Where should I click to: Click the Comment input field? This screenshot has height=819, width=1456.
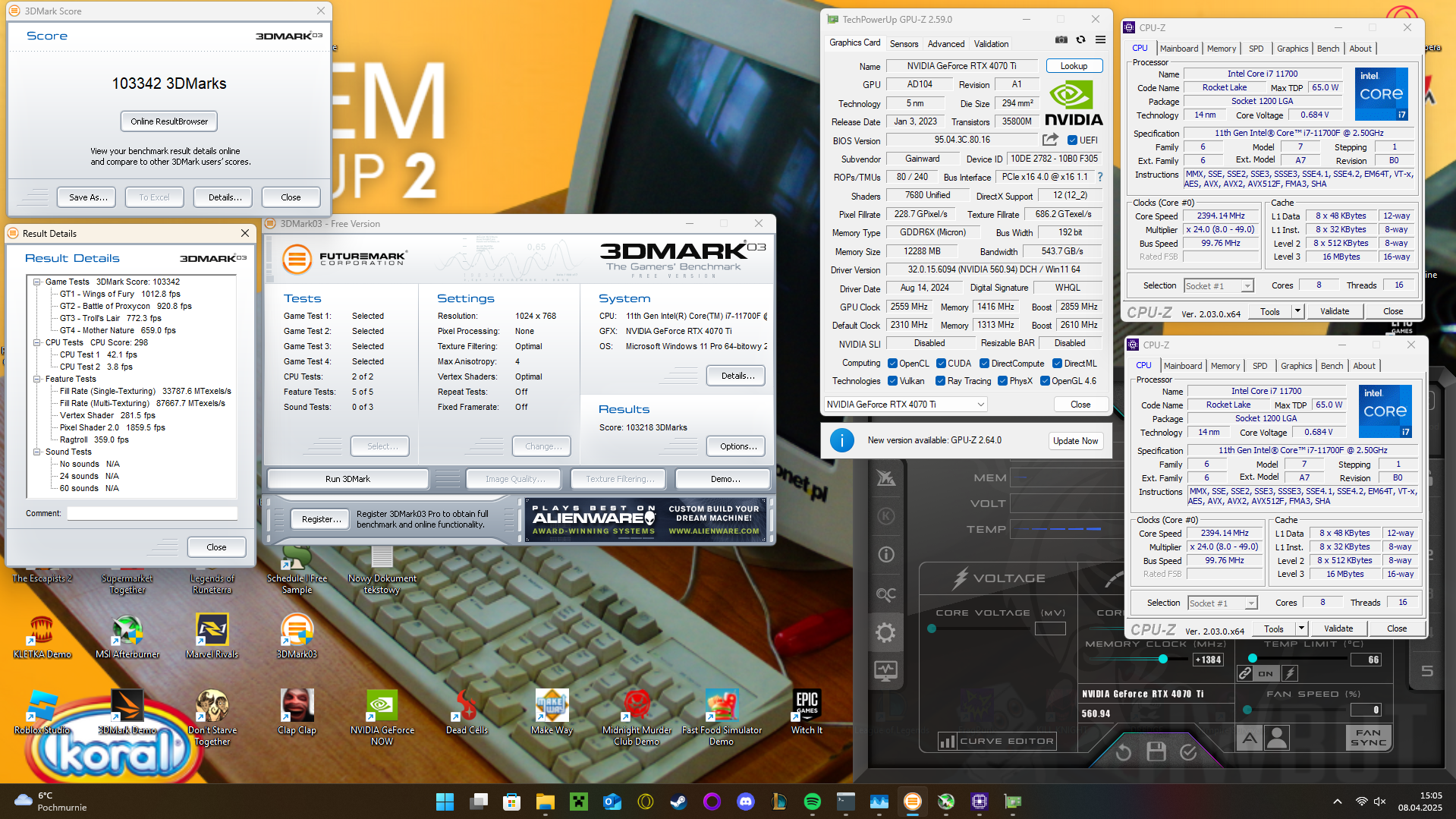point(152,514)
